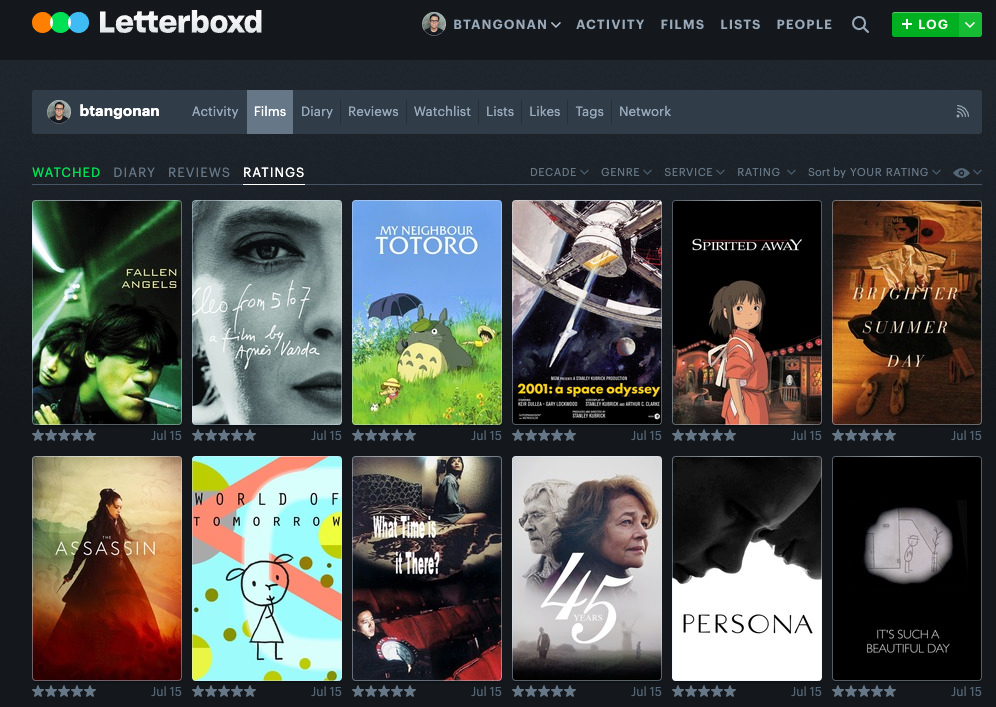Image resolution: width=996 pixels, height=707 pixels.
Task: Open the What Time Is It There? poster
Action: [427, 569]
